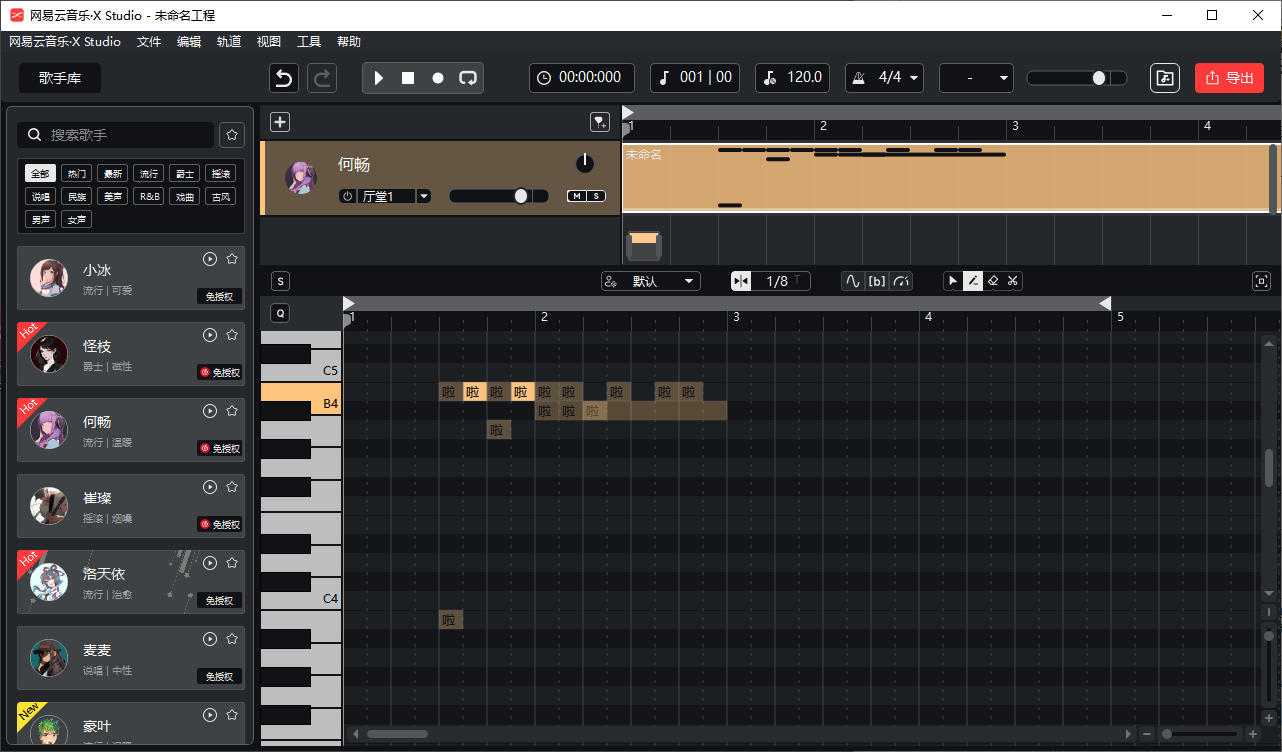Click the fit-to-view focus icon
1282x752 pixels.
pyautogui.click(x=1261, y=281)
